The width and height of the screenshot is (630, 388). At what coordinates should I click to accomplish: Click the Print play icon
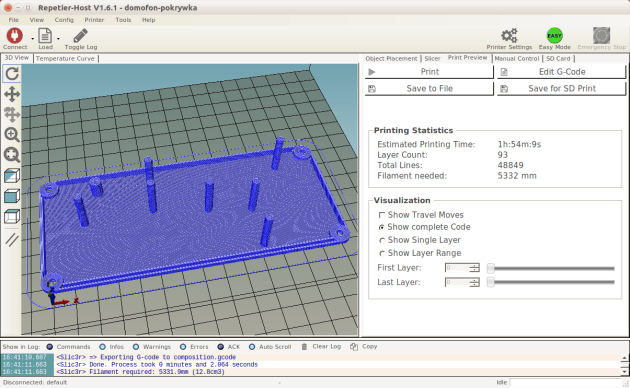pyautogui.click(x=372, y=72)
